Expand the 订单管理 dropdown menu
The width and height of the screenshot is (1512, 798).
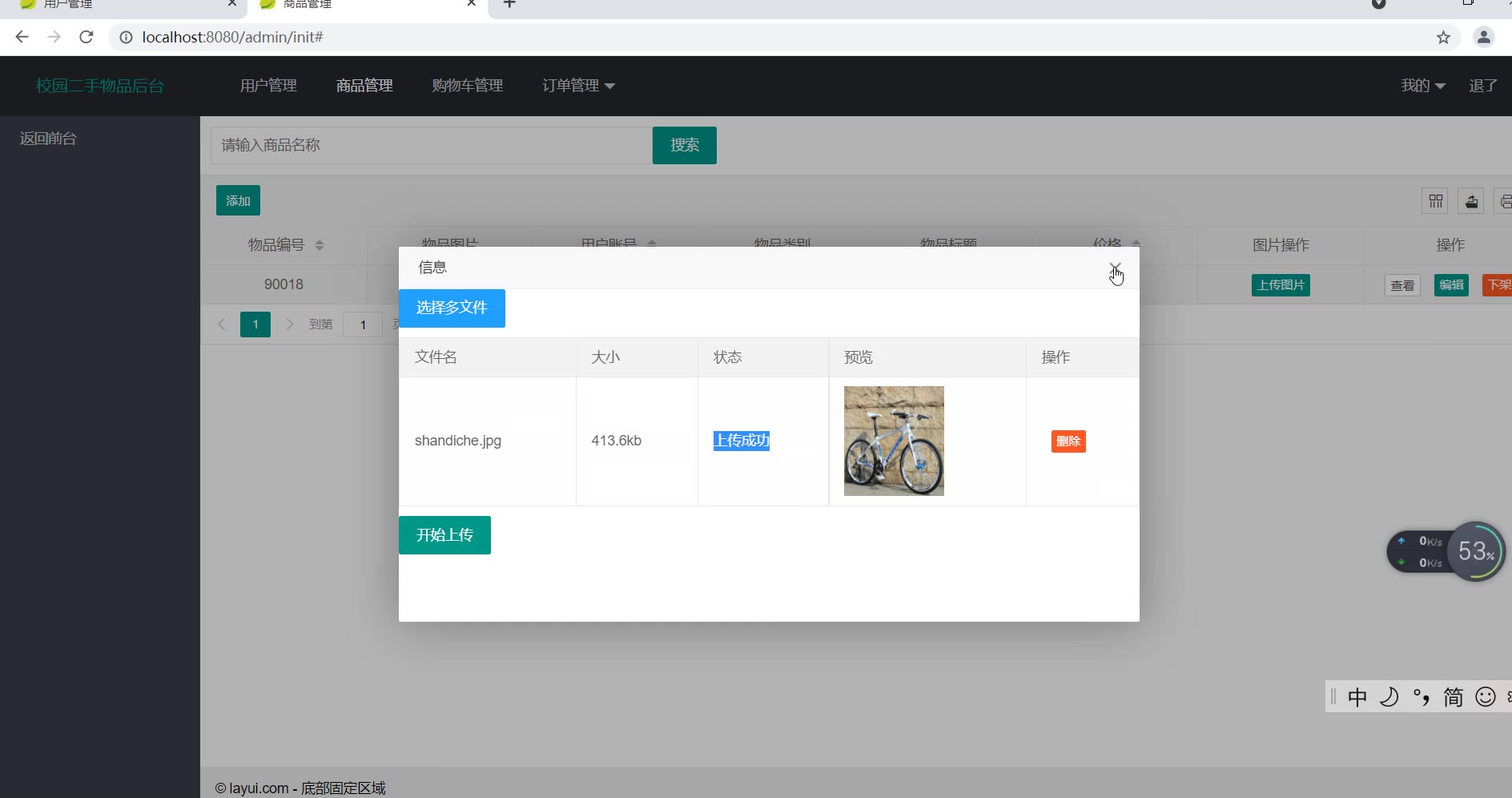[x=578, y=86]
